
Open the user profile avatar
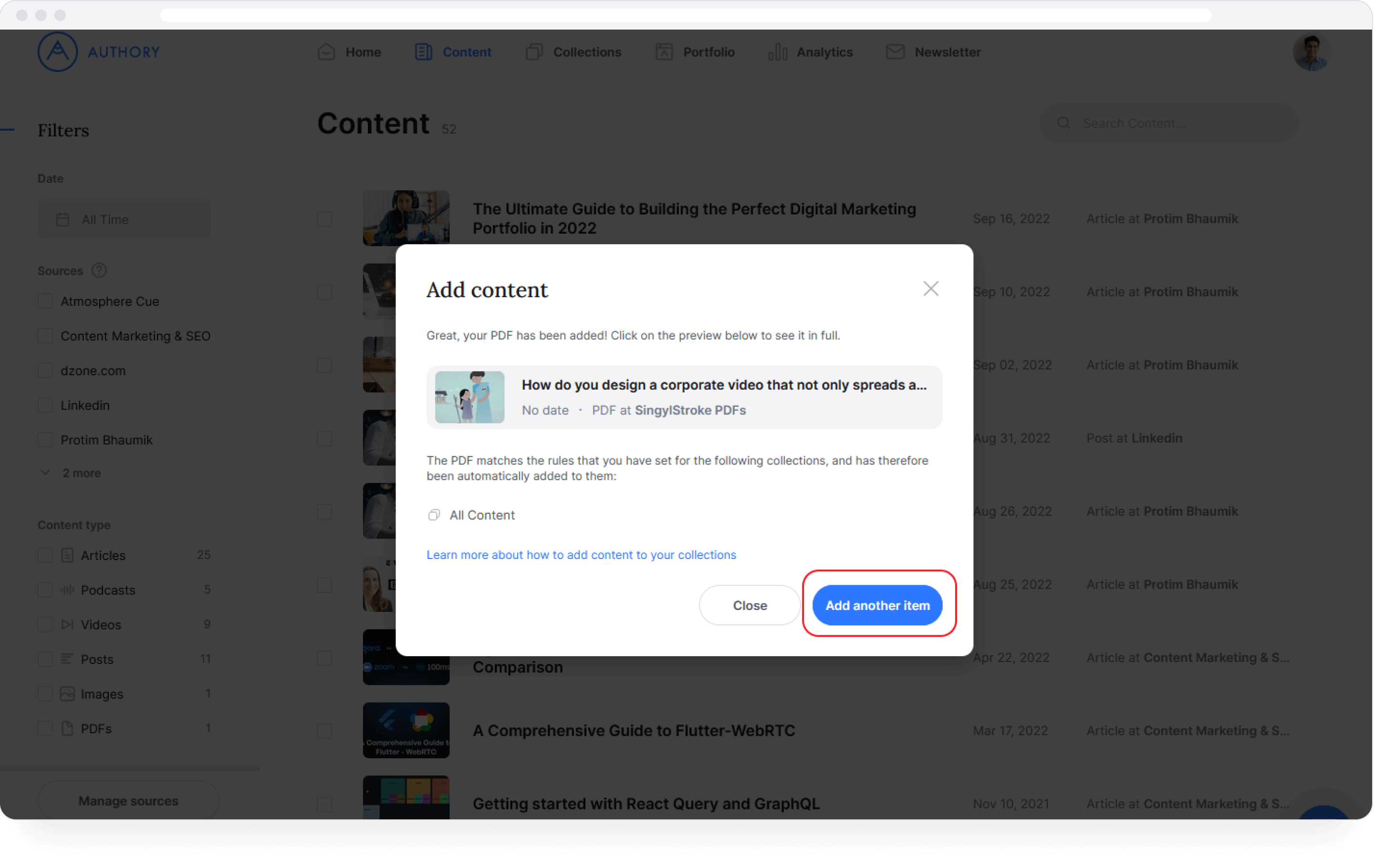click(1311, 52)
